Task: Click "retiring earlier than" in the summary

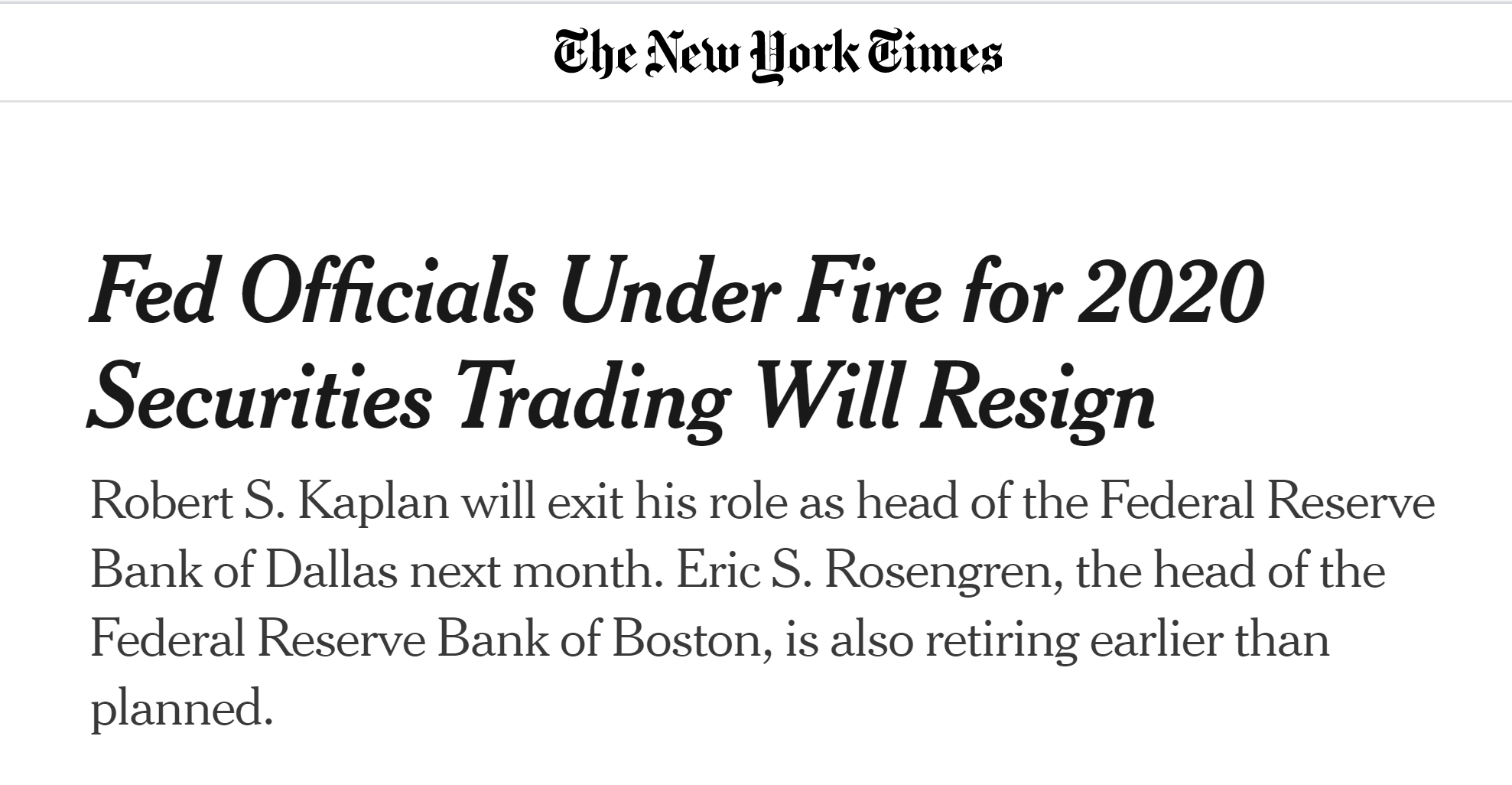Action: pyautogui.click(x=1127, y=640)
